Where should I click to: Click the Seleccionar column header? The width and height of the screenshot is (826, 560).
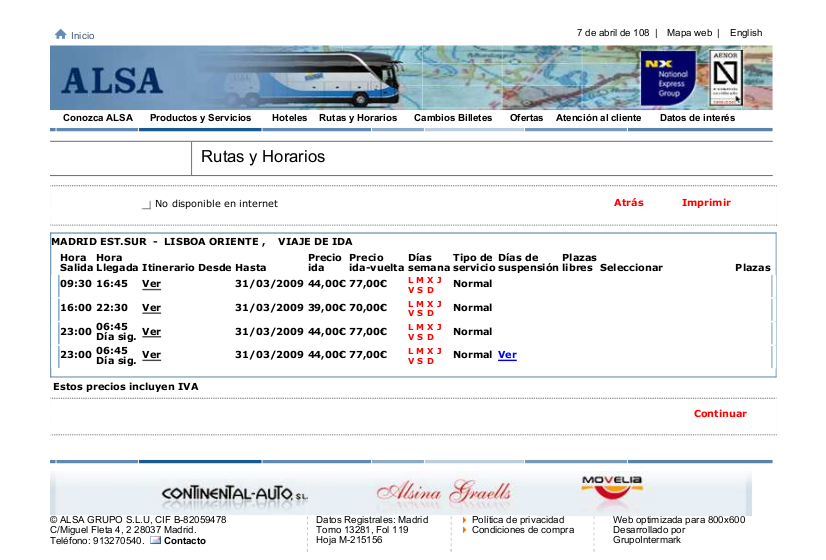pos(631,268)
